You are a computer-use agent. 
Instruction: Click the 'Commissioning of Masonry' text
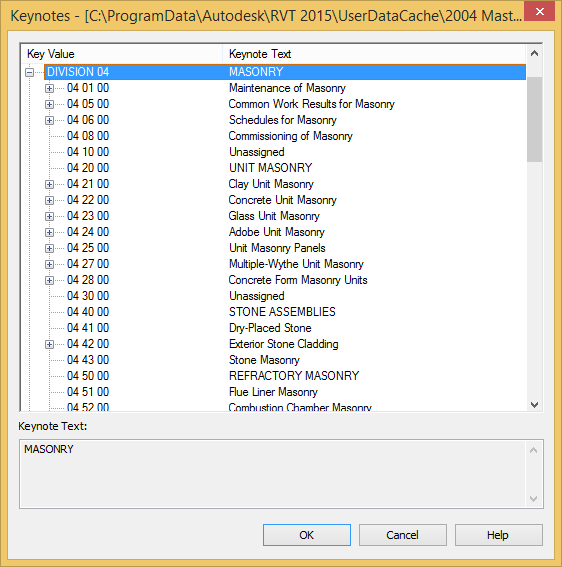[x=290, y=136]
